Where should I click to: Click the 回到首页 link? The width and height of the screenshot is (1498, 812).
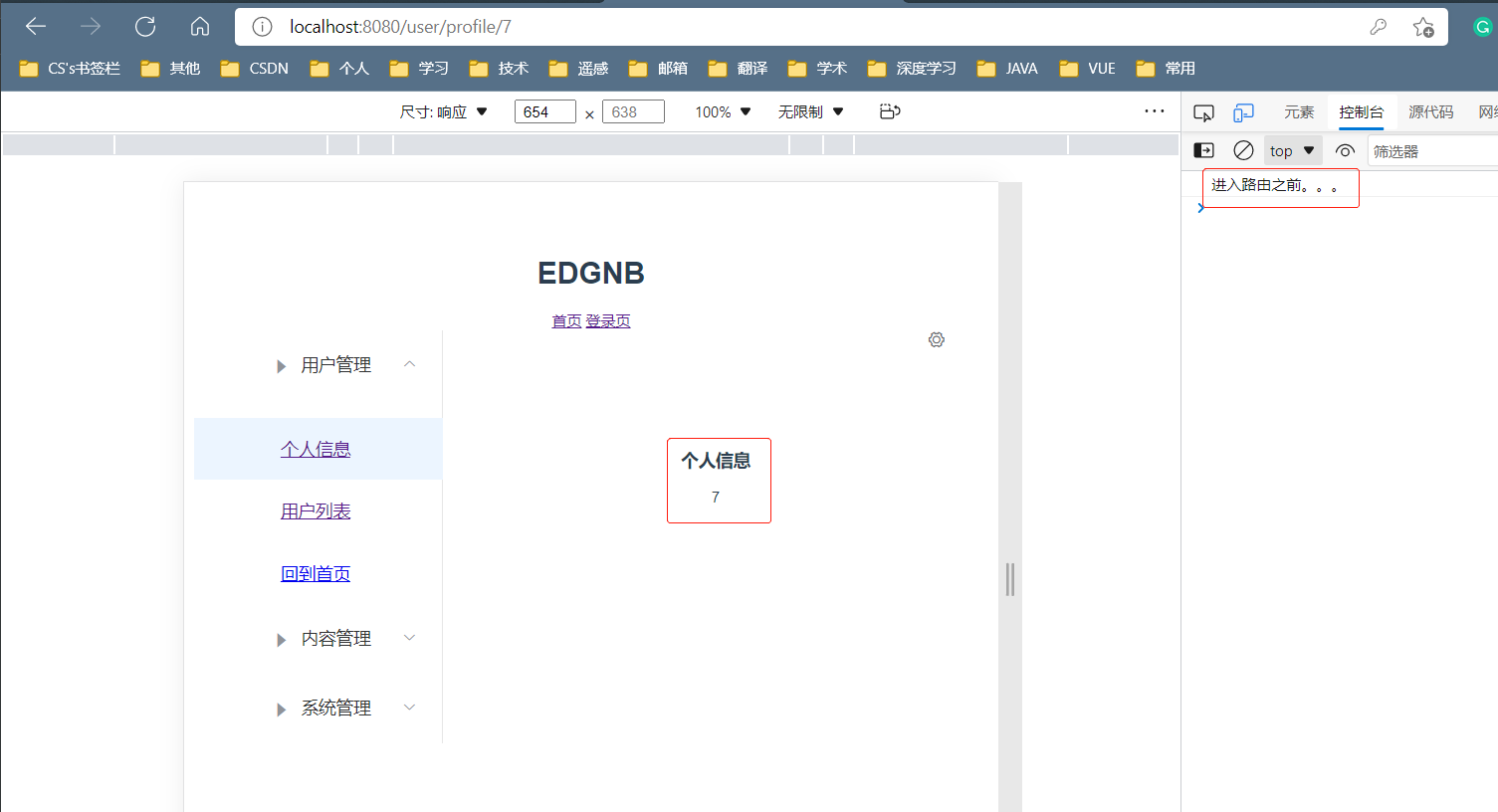[x=316, y=573]
